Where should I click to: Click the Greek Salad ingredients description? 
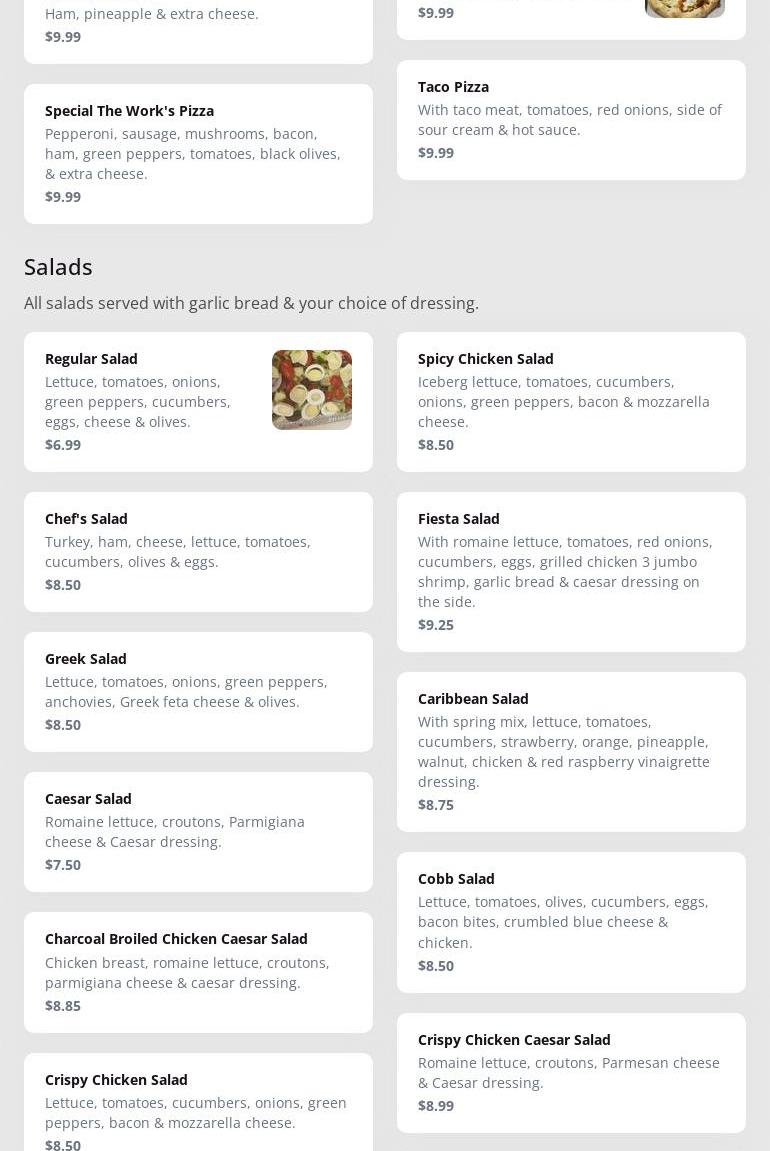(x=186, y=692)
